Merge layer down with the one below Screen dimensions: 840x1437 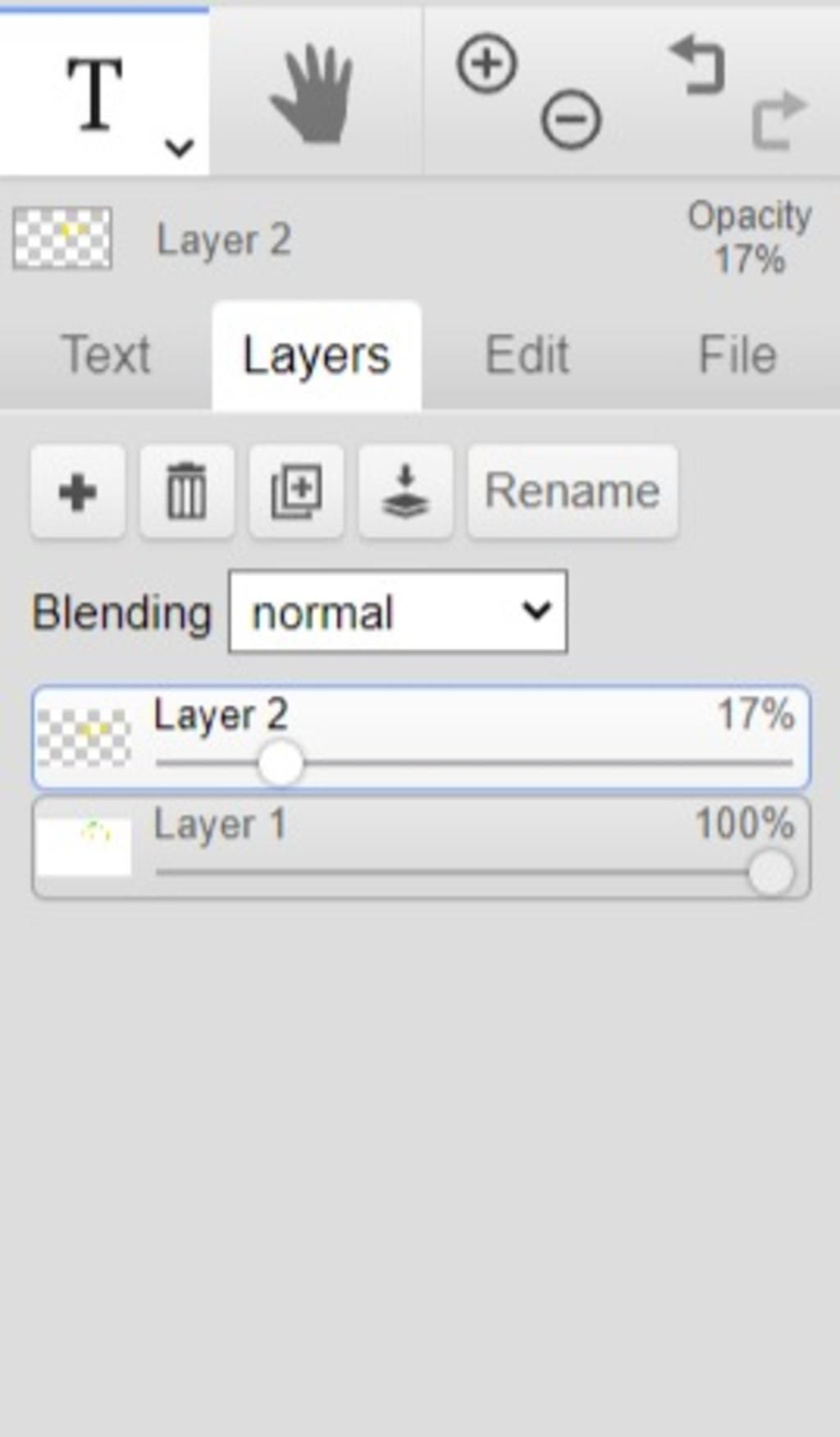point(405,492)
